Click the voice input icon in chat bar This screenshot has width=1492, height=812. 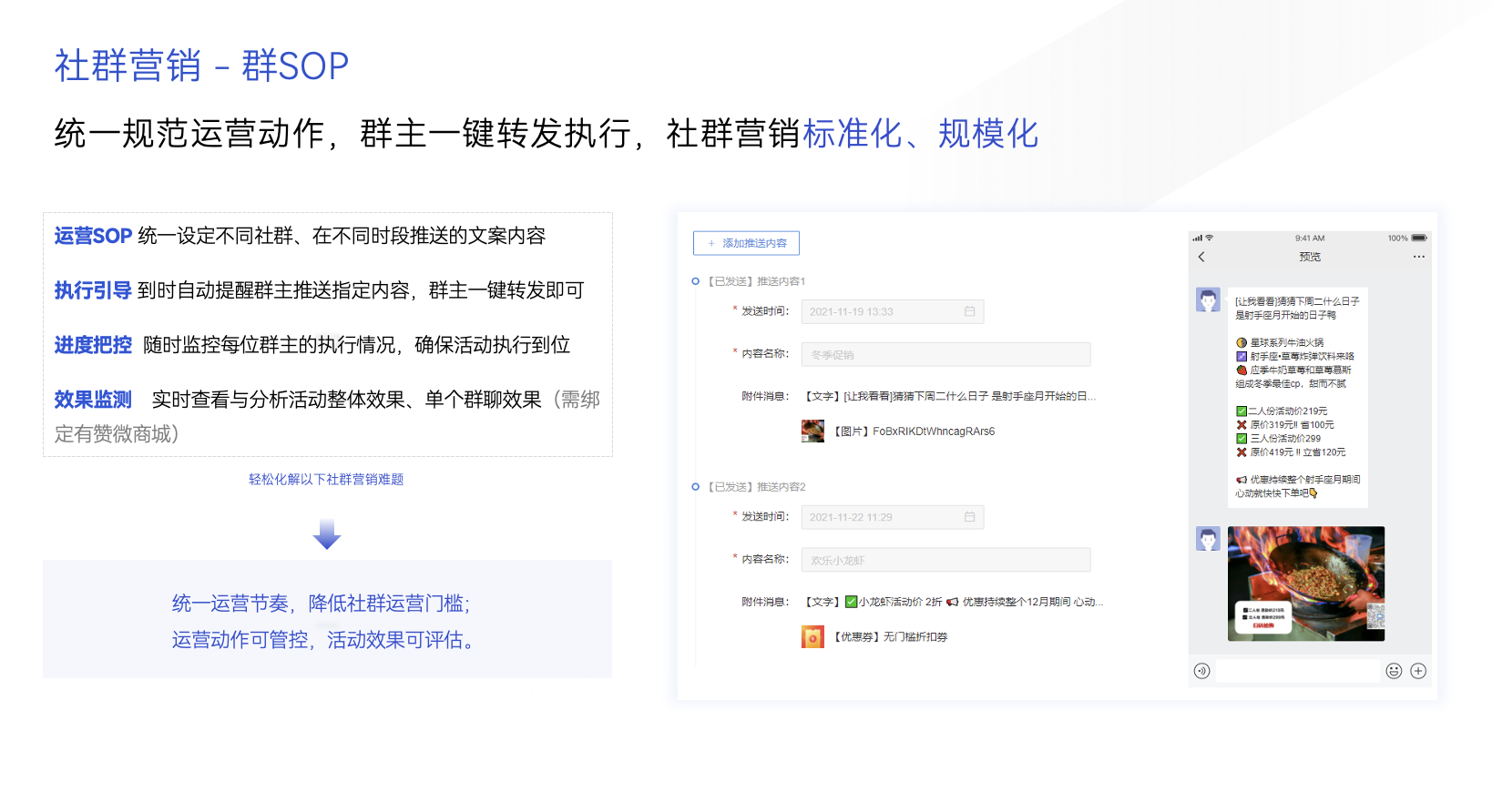[1201, 671]
